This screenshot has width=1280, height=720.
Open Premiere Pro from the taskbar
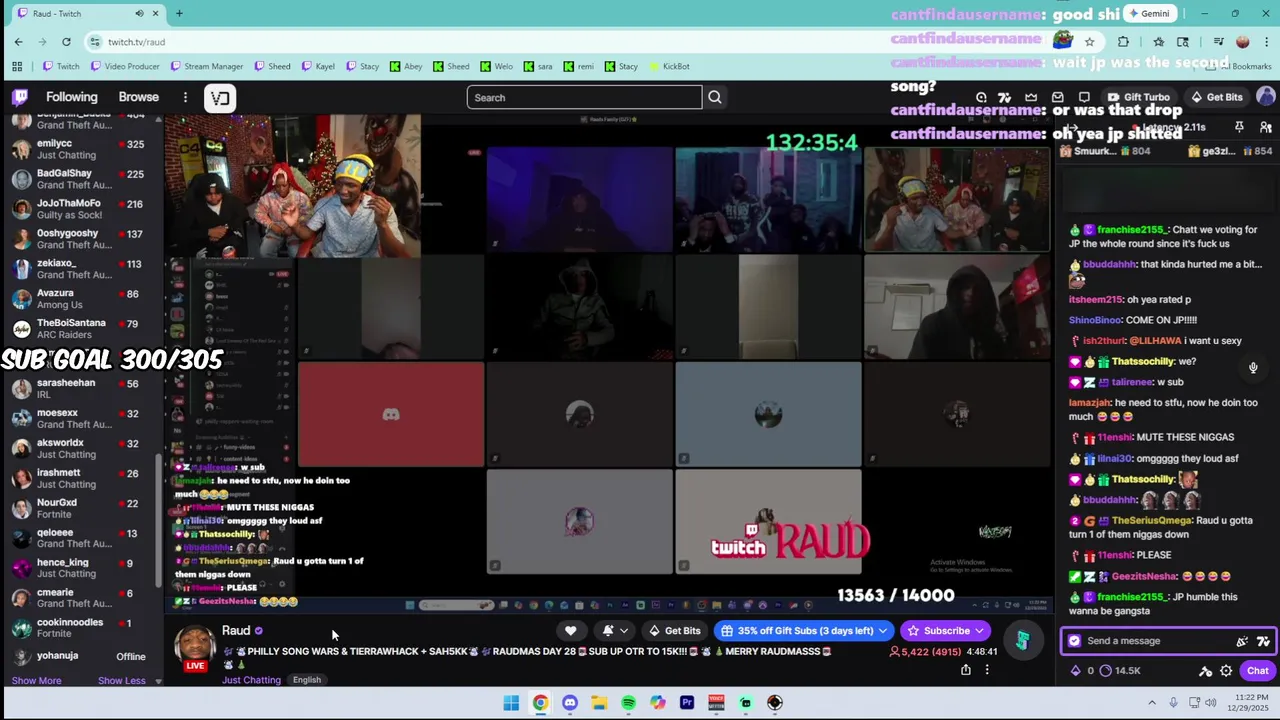687,703
